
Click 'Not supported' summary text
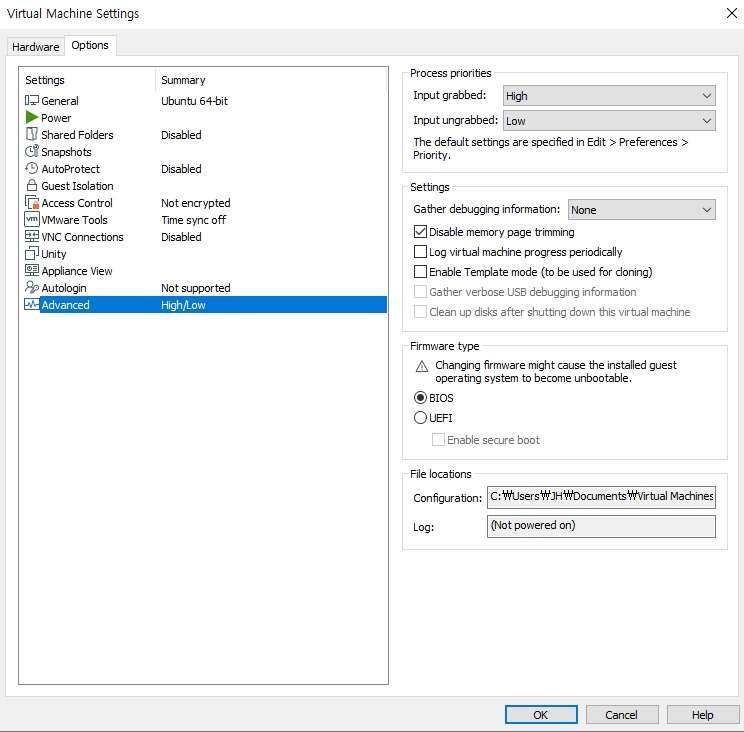tap(196, 288)
